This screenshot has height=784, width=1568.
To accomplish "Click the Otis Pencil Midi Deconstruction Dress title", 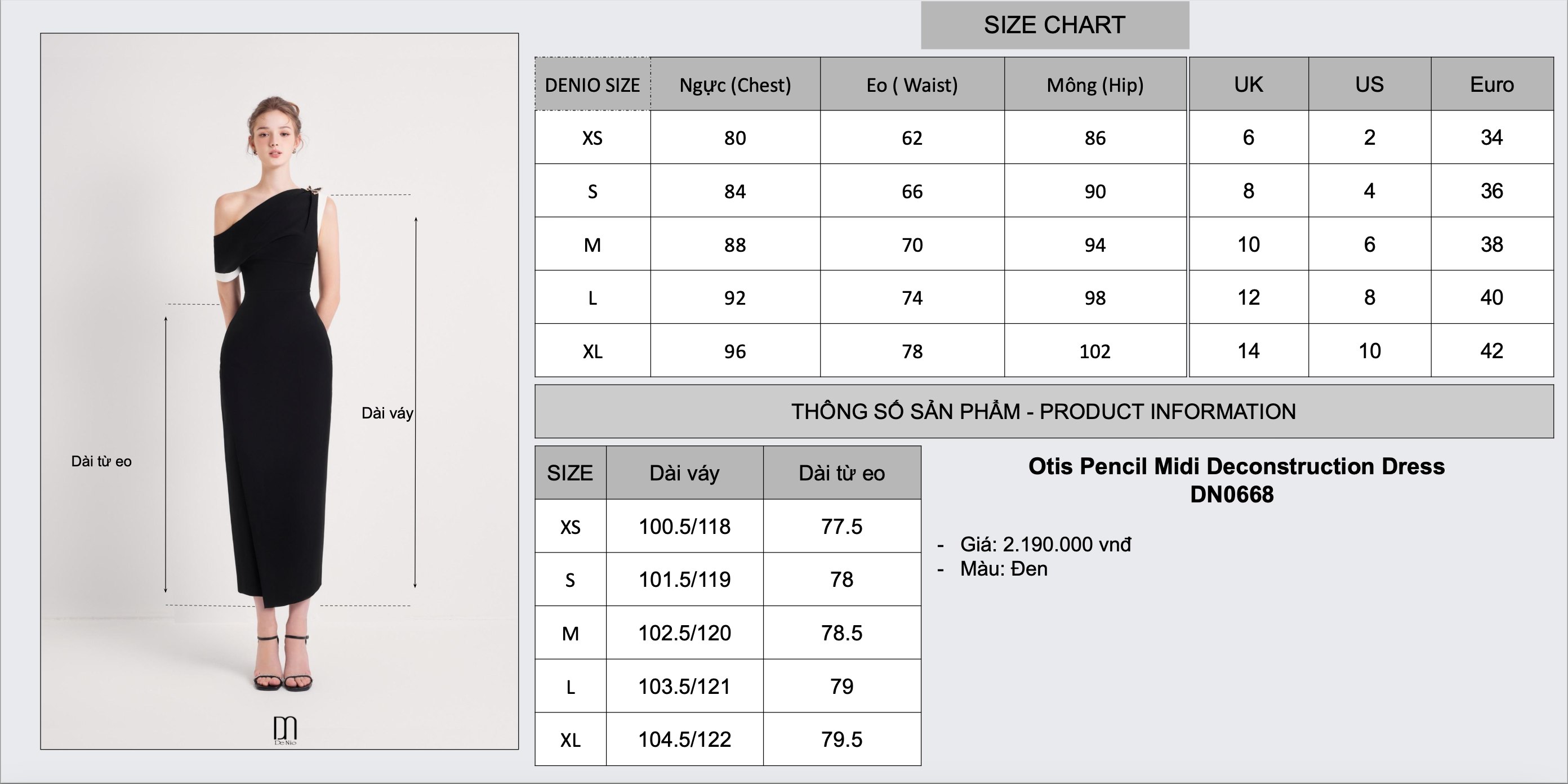I will [x=1236, y=466].
